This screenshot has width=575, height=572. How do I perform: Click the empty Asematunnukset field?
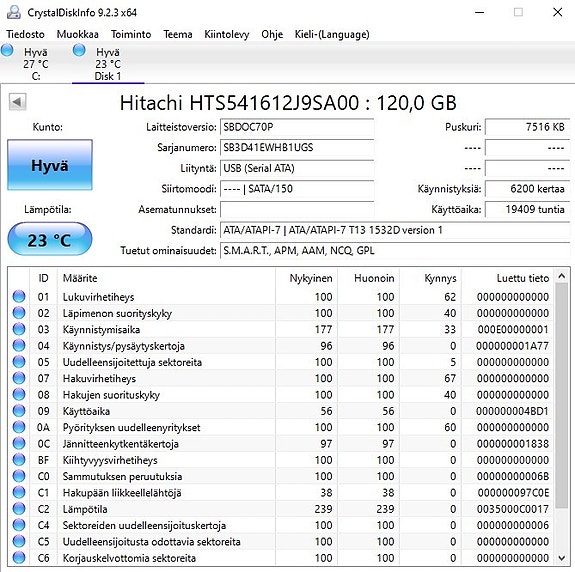point(297,209)
